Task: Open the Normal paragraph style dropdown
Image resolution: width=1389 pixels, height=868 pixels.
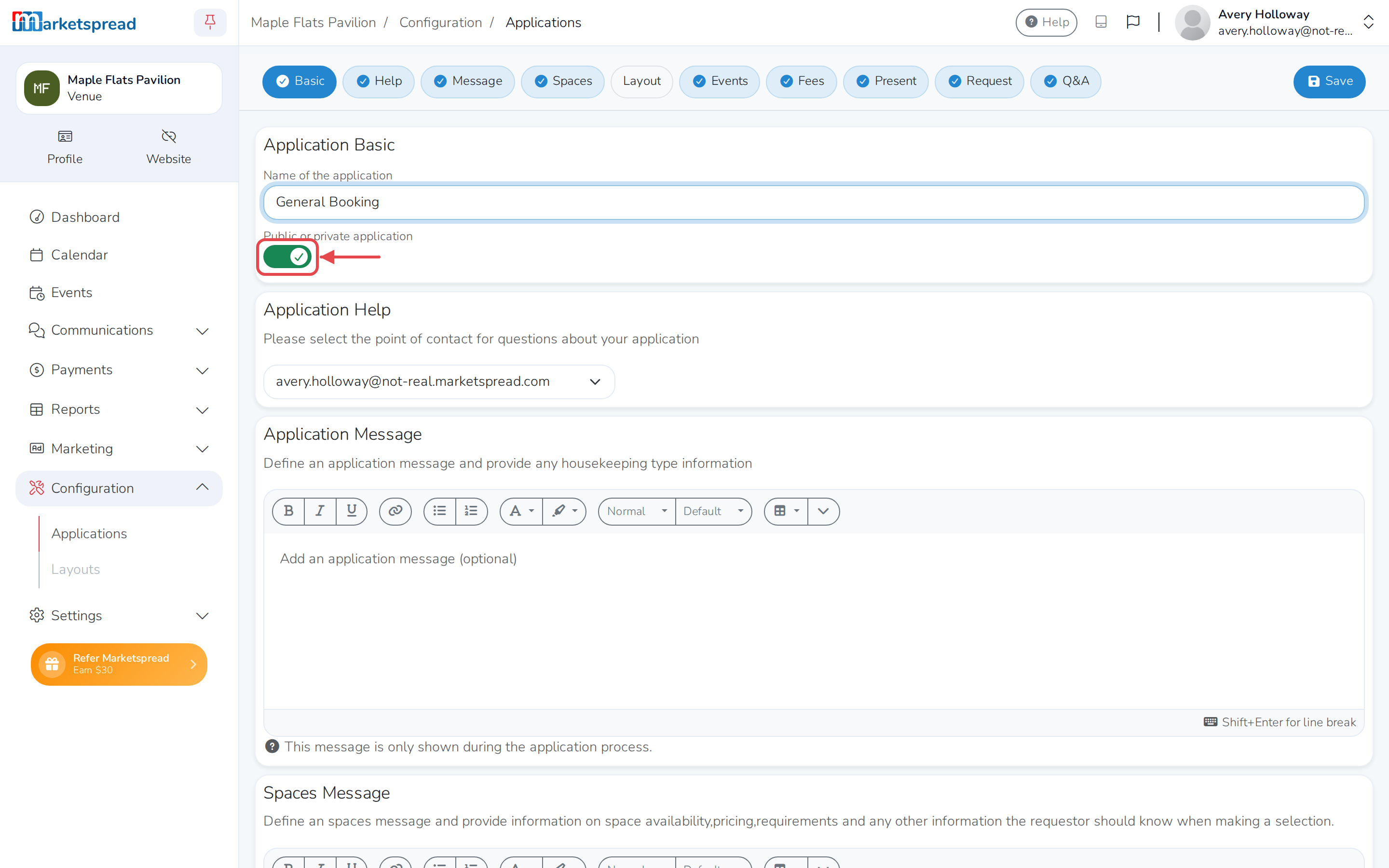Action: (637, 511)
